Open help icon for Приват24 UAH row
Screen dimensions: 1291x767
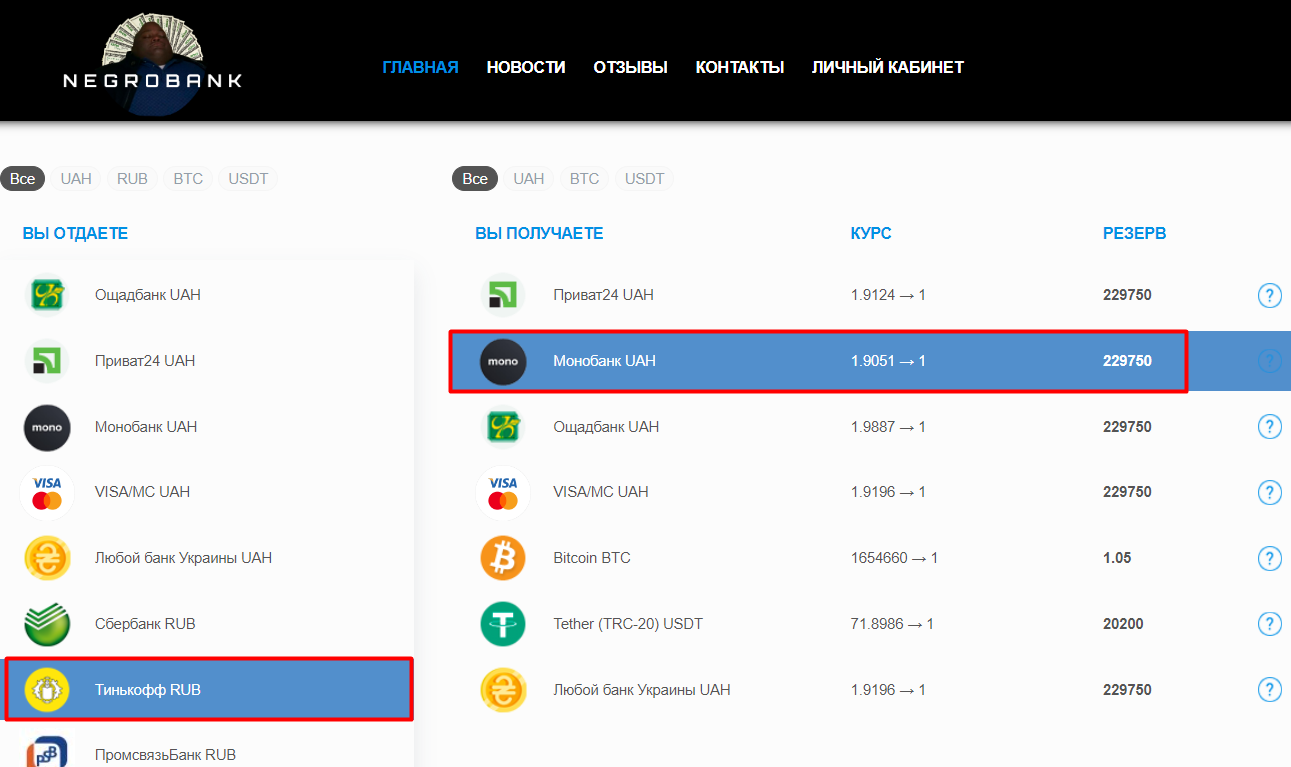1269,295
